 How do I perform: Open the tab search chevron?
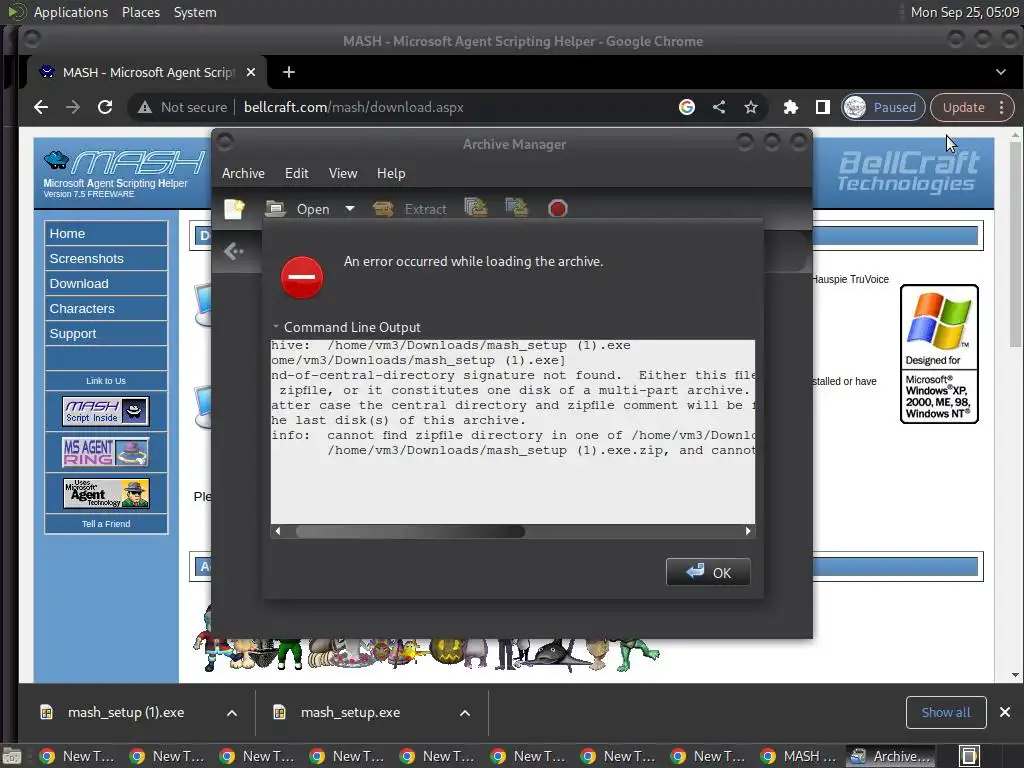click(1000, 72)
